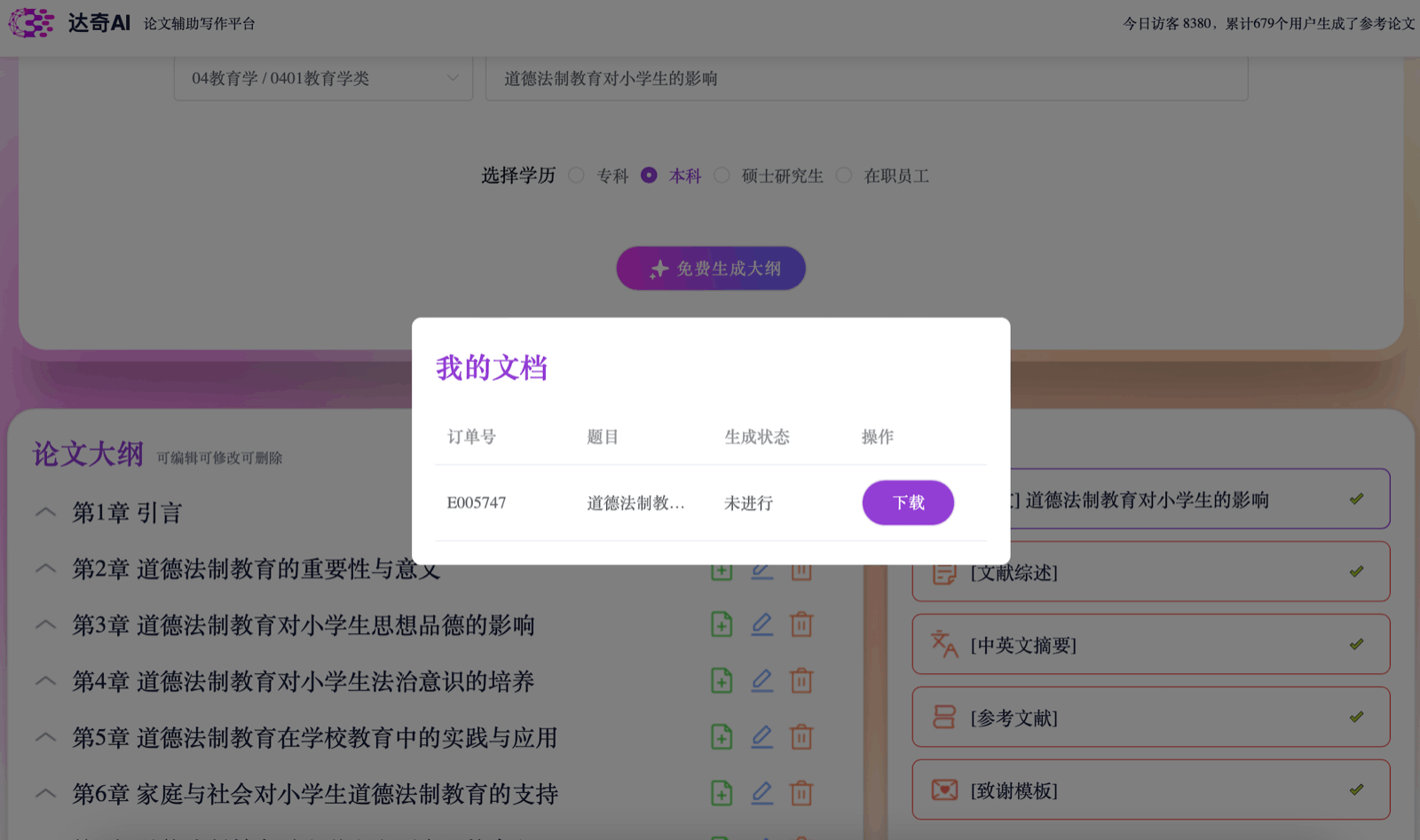
Task: Delete Chapter 3 with trash icon
Action: pyautogui.click(x=801, y=625)
